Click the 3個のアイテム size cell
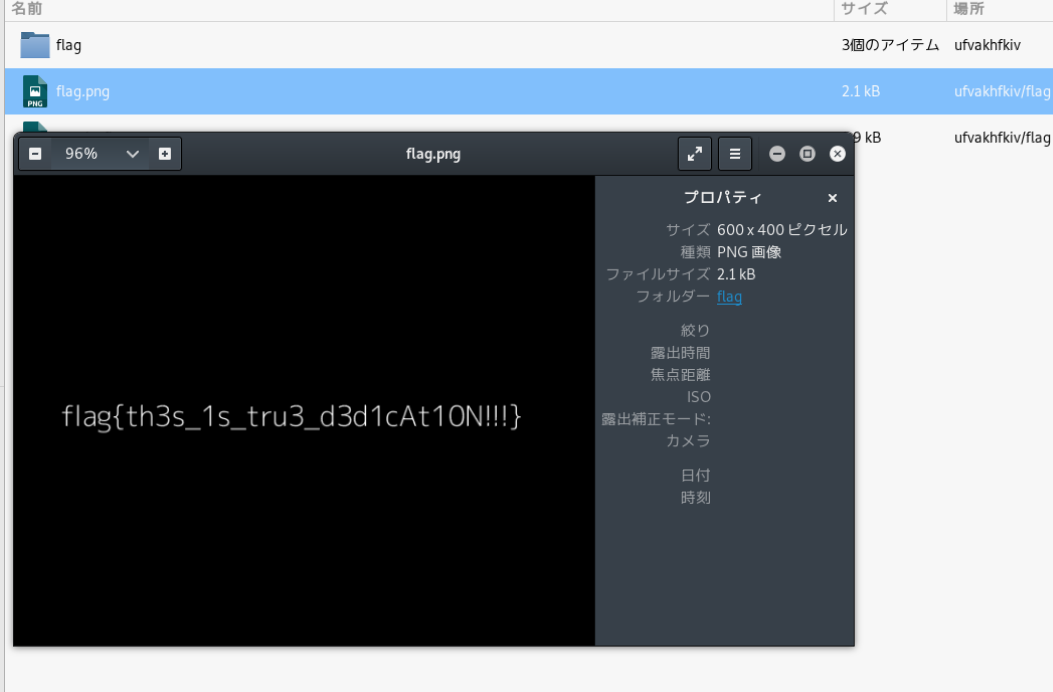The height and width of the screenshot is (692, 1053). click(x=890, y=45)
